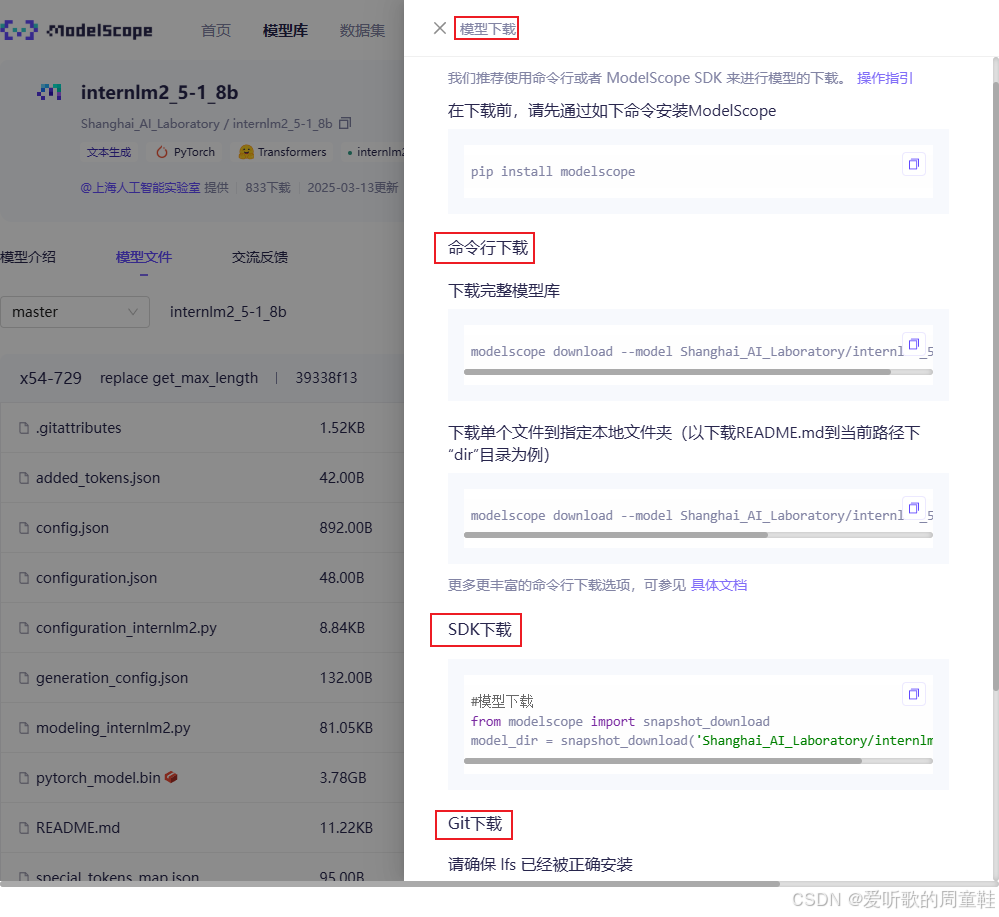The height and width of the screenshot is (917, 999).
Task: Switch to the 模型文件 tab
Action: pos(144,257)
